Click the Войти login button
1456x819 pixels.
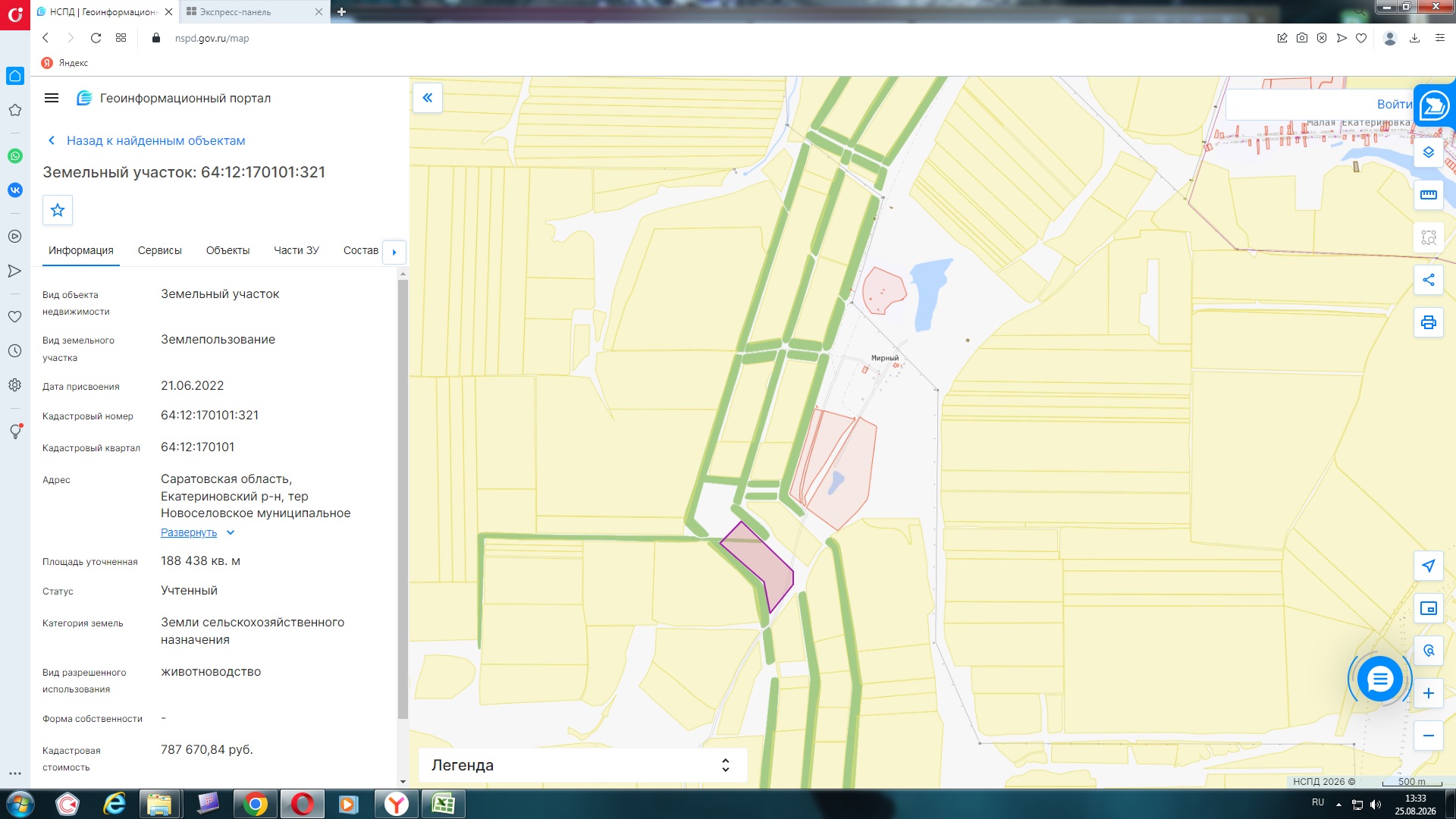pos(1394,105)
